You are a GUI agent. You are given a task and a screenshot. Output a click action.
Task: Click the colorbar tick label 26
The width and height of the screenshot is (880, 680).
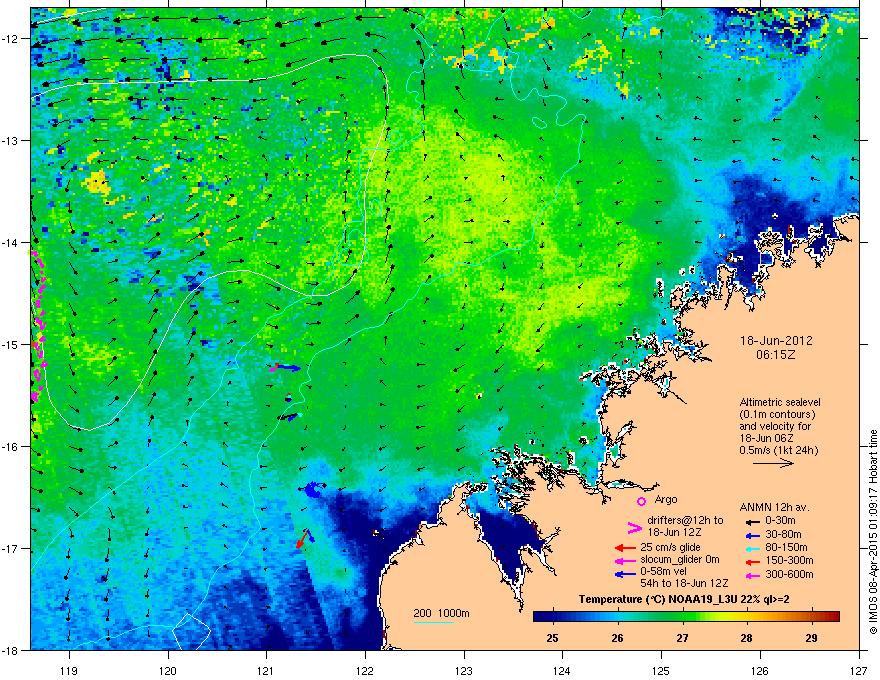click(617, 638)
